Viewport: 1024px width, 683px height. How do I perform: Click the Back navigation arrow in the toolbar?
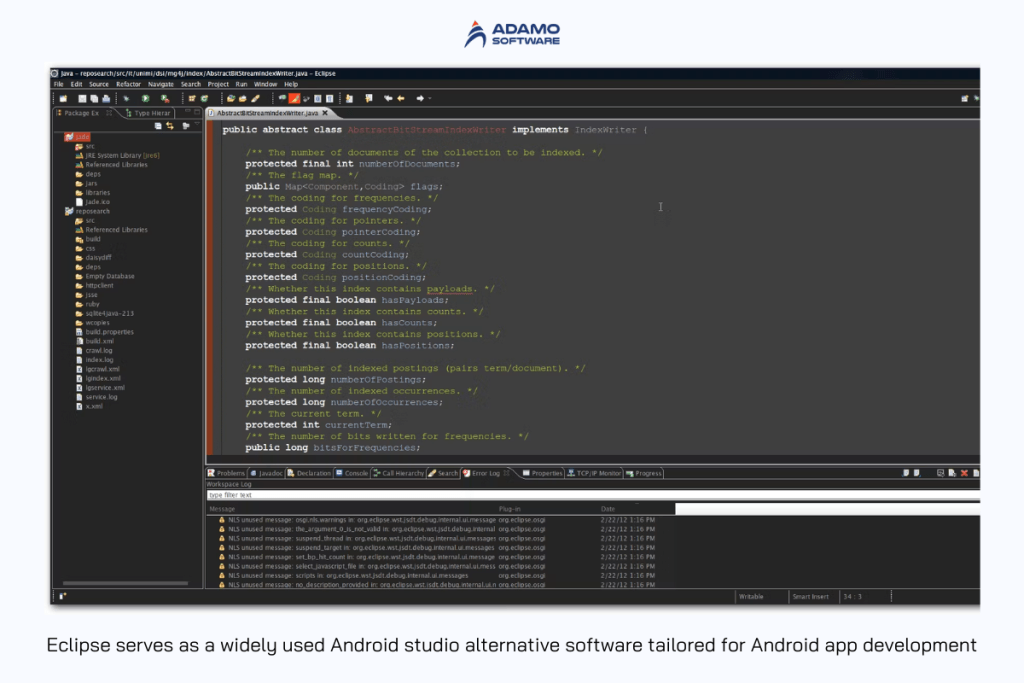(x=389, y=97)
